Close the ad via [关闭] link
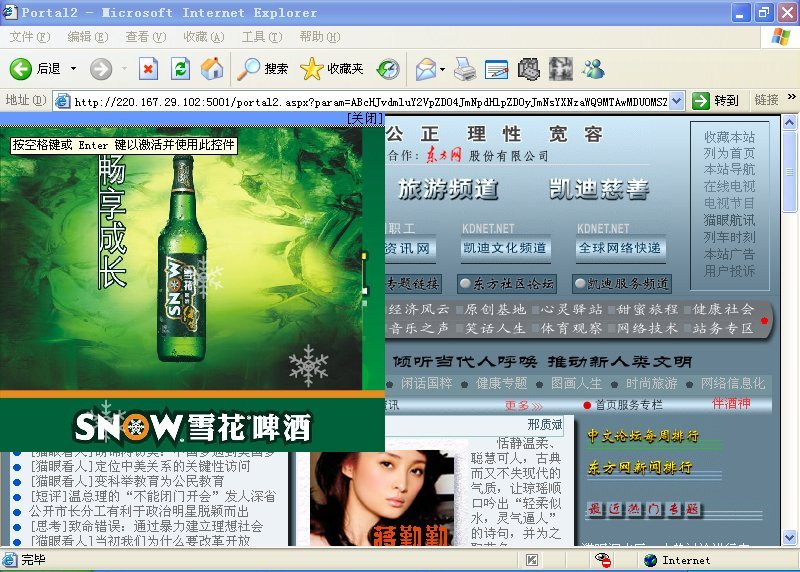The height and width of the screenshot is (572, 800). 365,118
